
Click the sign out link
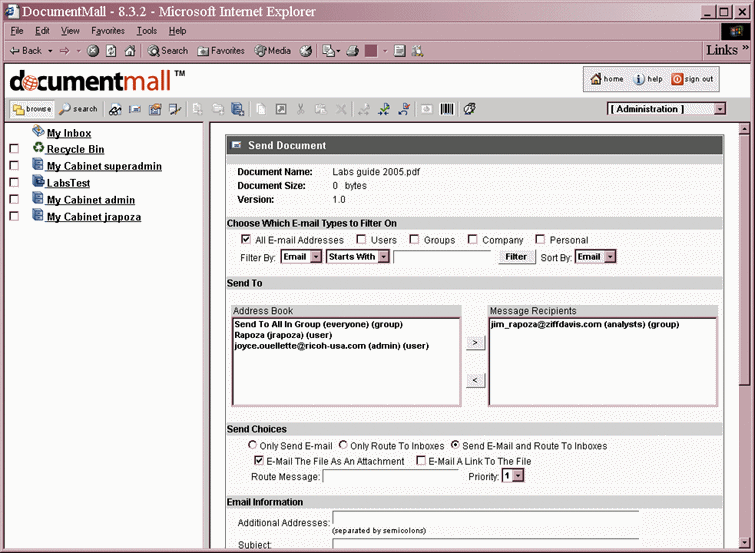click(x=693, y=79)
